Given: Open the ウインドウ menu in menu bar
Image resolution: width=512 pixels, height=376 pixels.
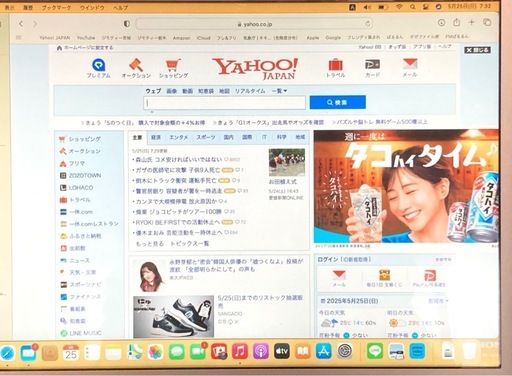Looking at the screenshot, I should tap(92, 7).
